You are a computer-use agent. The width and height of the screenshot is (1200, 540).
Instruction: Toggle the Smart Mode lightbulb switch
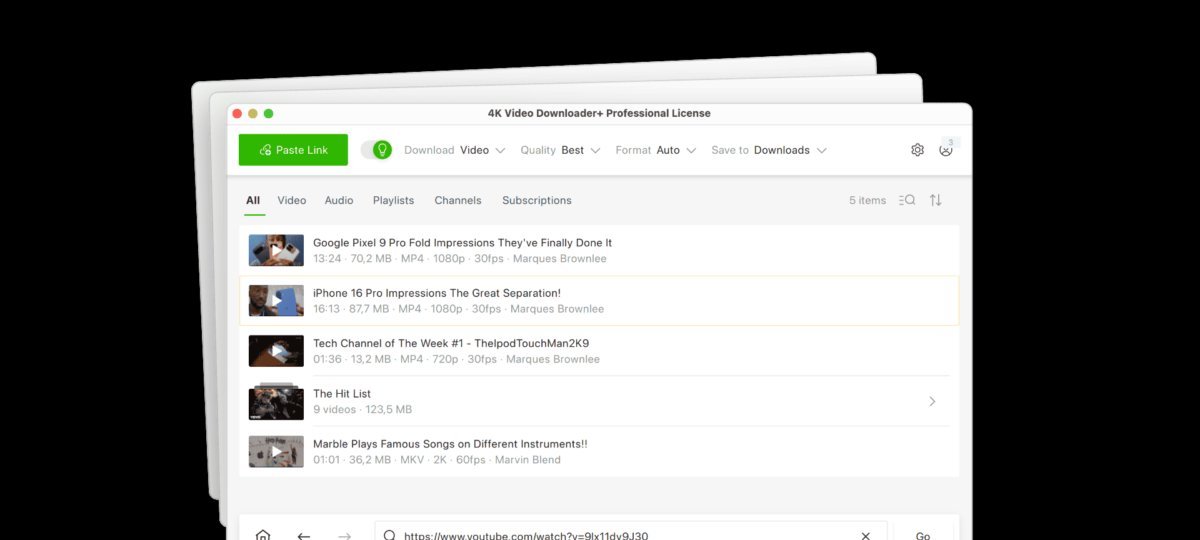376,150
